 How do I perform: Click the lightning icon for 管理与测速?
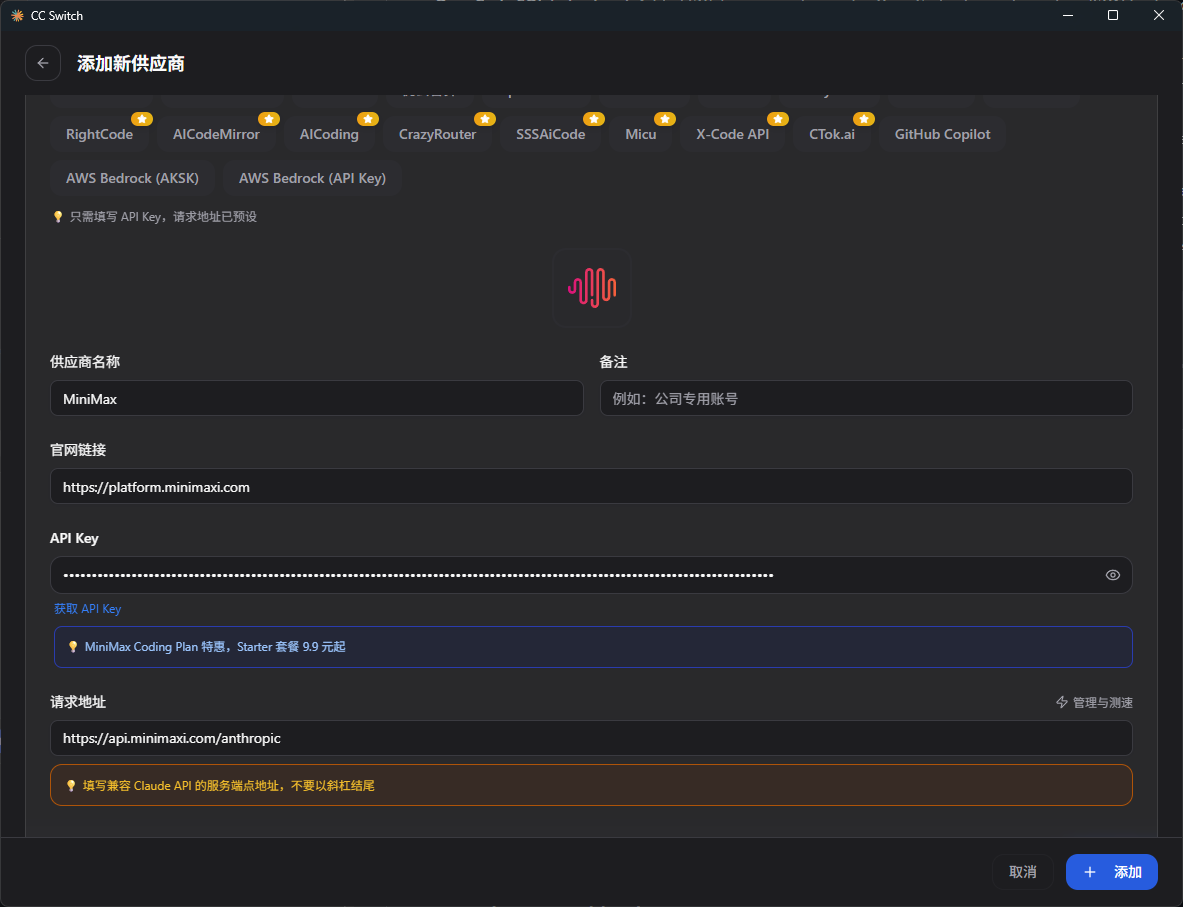1062,702
